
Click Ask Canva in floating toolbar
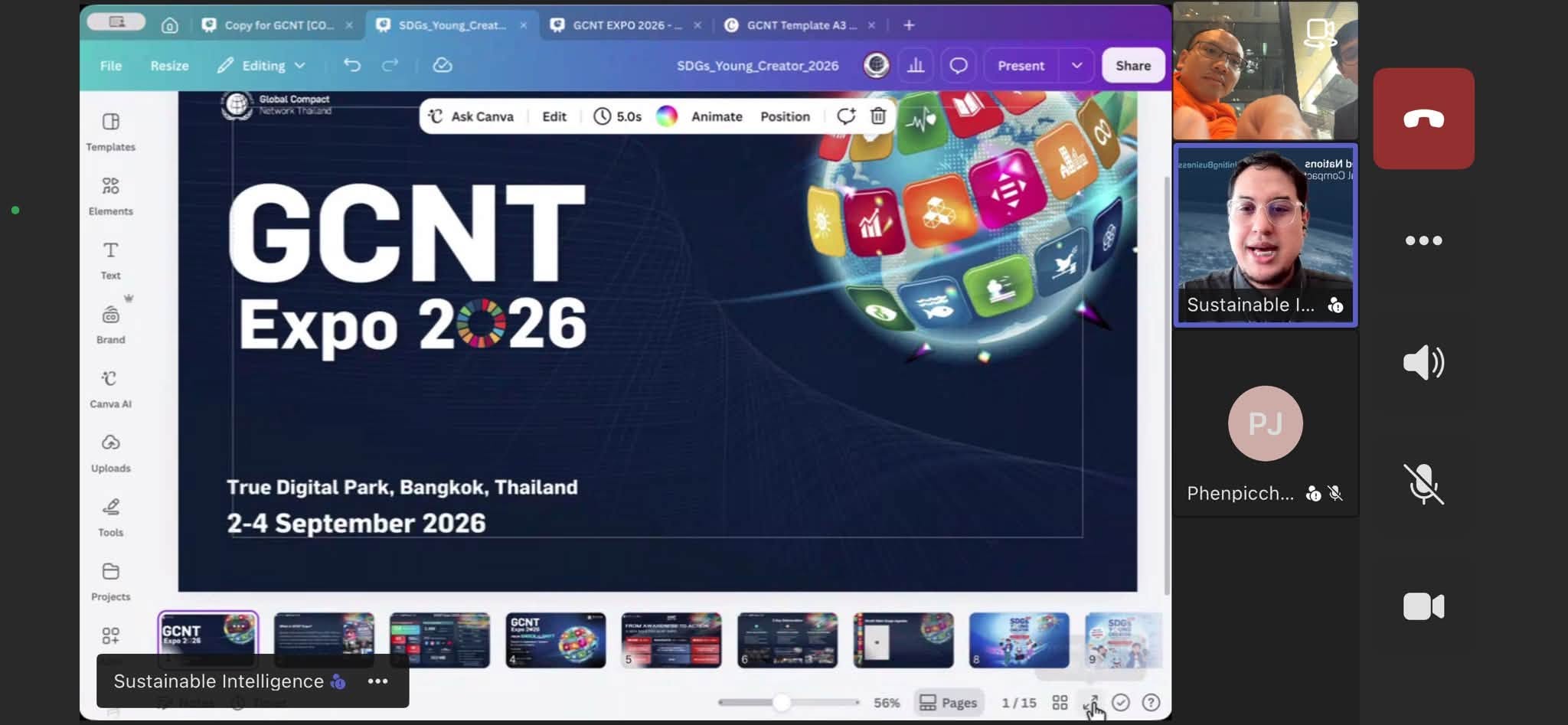pos(471,116)
